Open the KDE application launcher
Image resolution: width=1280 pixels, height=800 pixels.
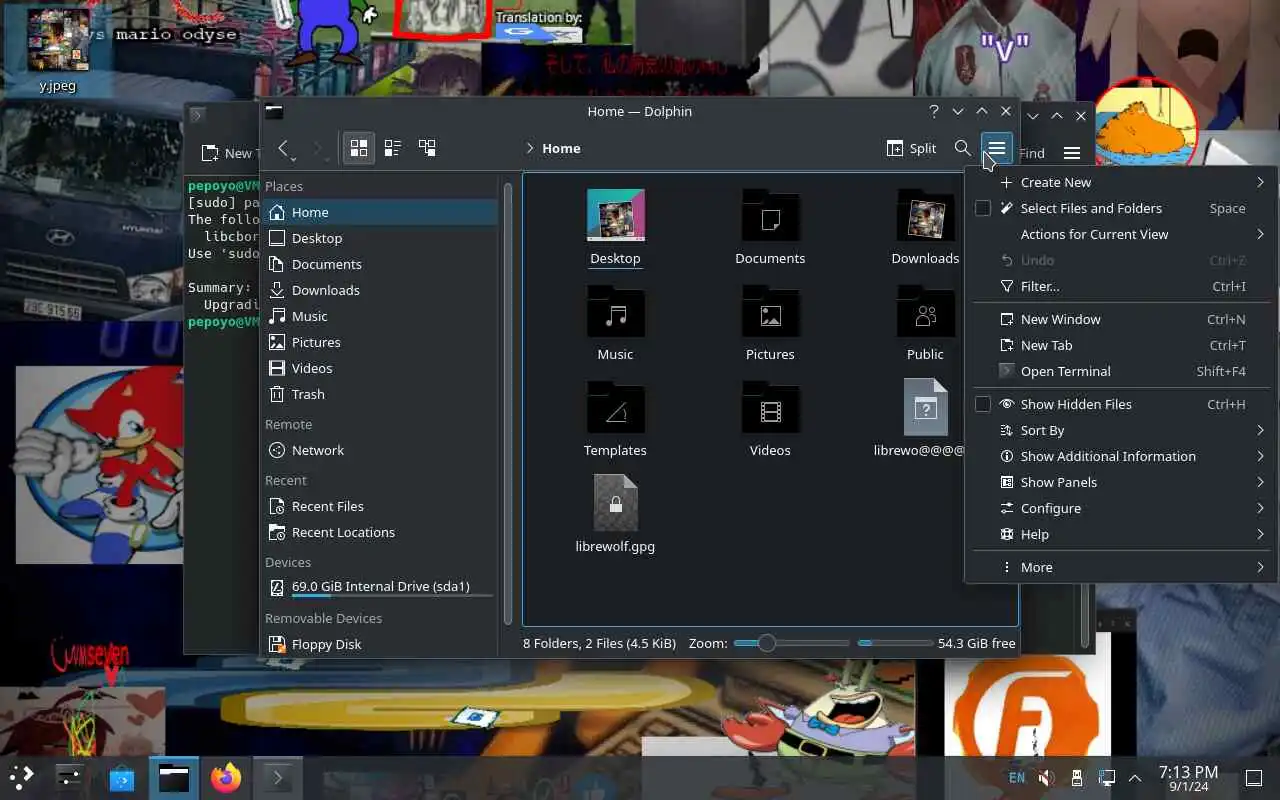coord(22,777)
